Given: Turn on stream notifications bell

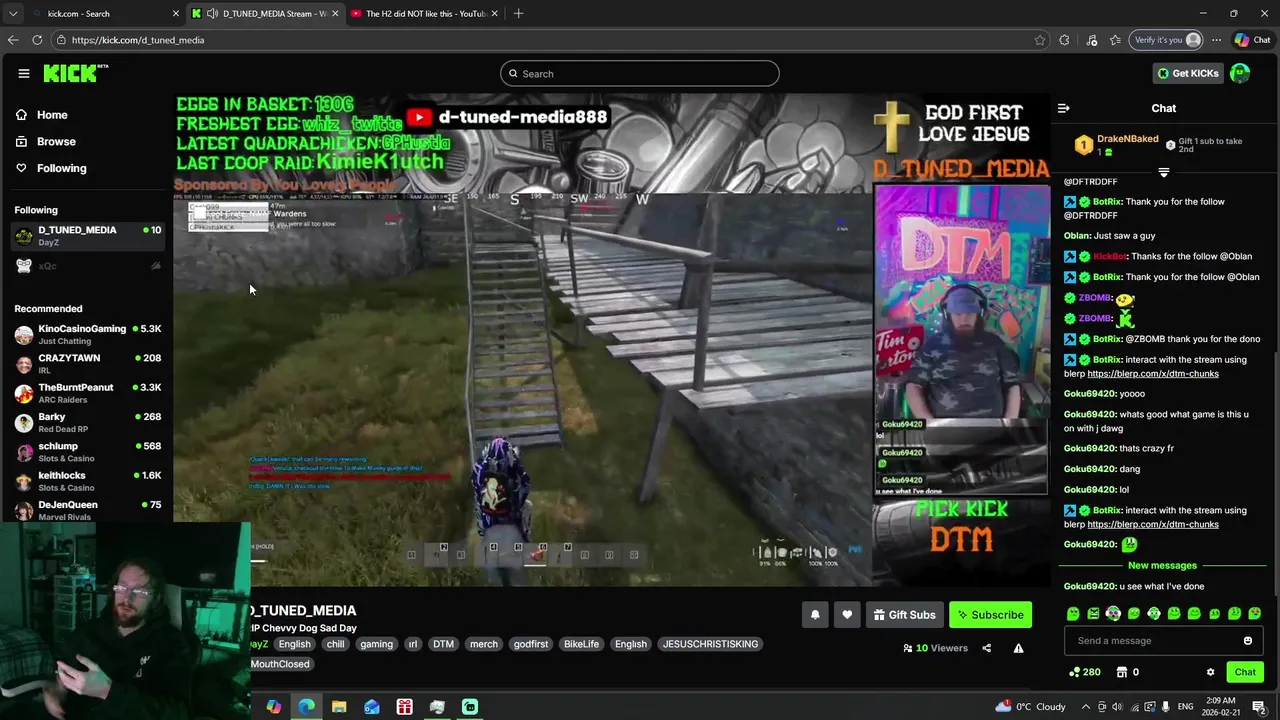Looking at the screenshot, I should (815, 615).
